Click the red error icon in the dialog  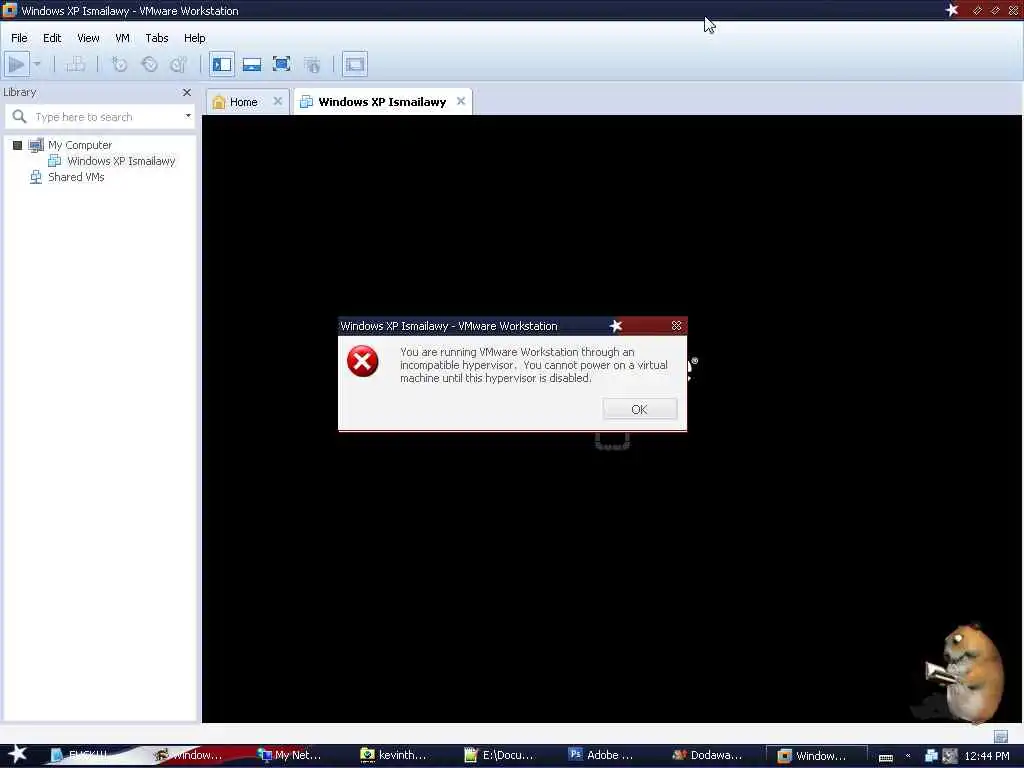point(362,361)
